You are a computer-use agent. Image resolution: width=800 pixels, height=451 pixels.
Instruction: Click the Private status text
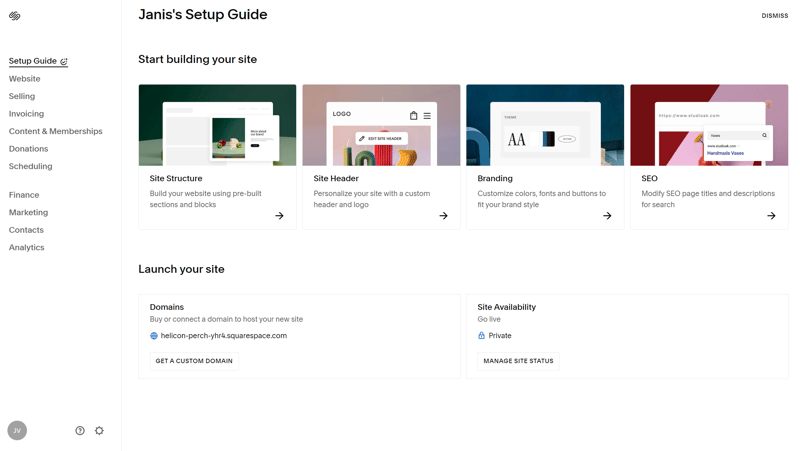coord(500,336)
